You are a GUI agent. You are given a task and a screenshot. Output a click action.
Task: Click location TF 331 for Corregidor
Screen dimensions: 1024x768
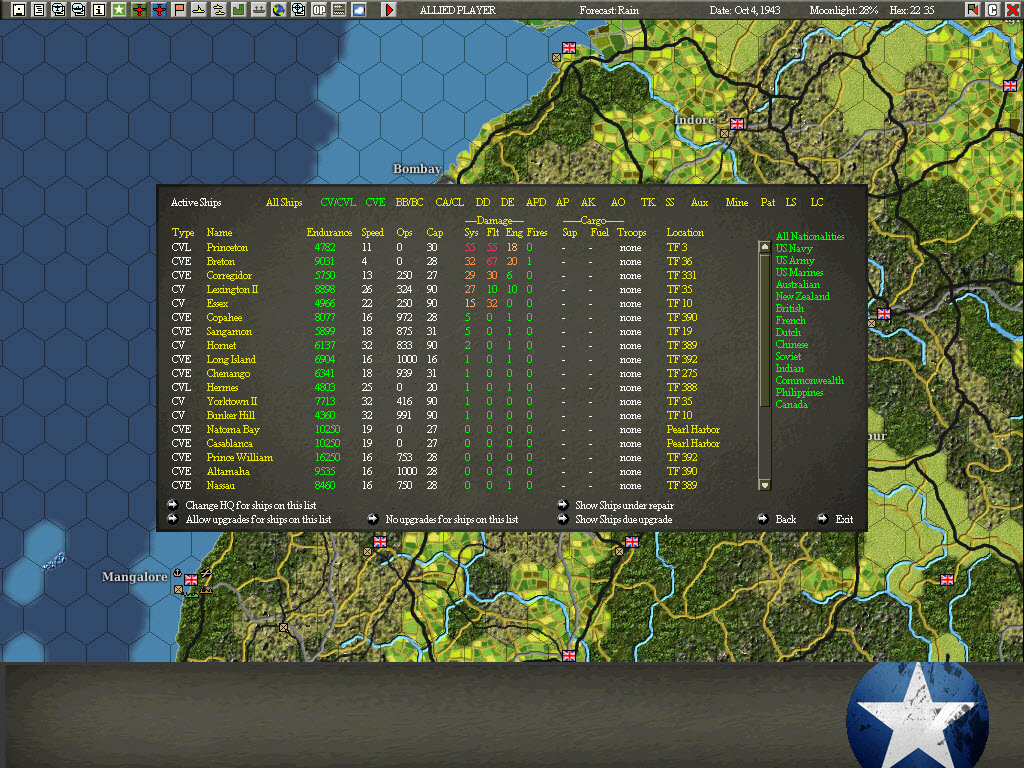681,276
